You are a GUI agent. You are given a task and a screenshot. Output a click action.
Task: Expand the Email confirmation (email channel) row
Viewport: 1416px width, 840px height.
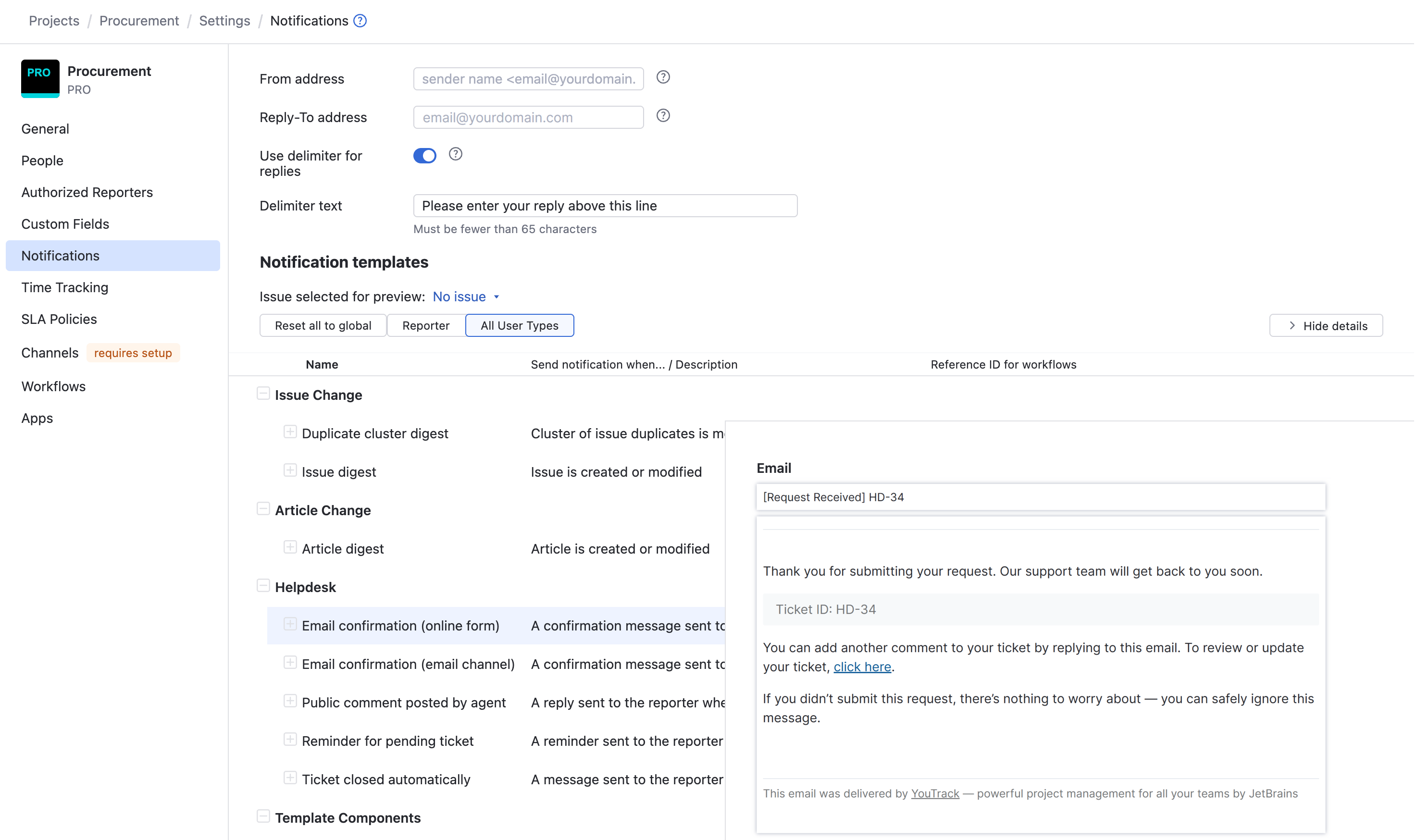(290, 663)
